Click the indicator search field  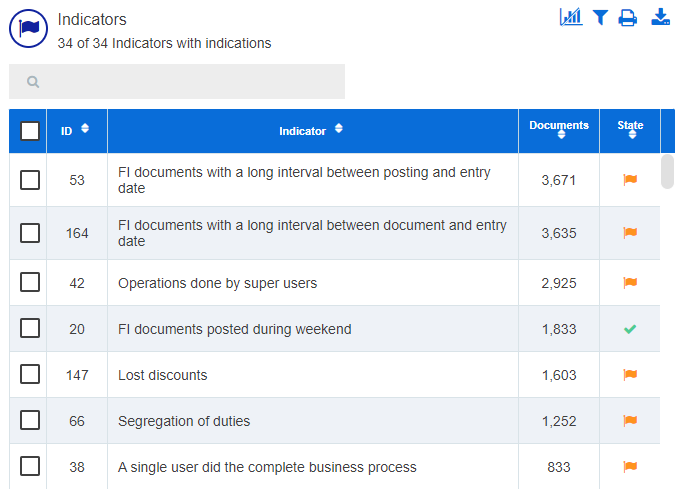pos(177,82)
